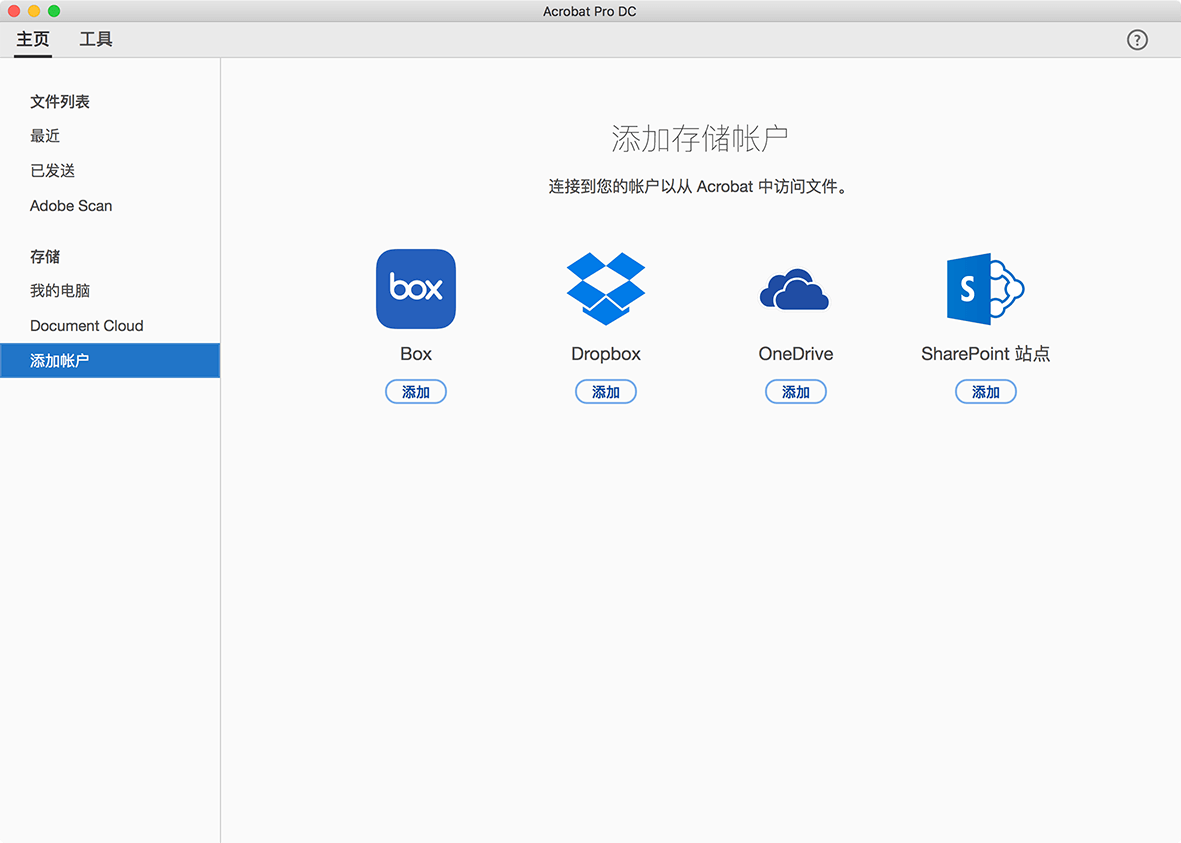1181x843 pixels.
Task: Click the 添加存储帐户 heading
Action: tap(700, 139)
